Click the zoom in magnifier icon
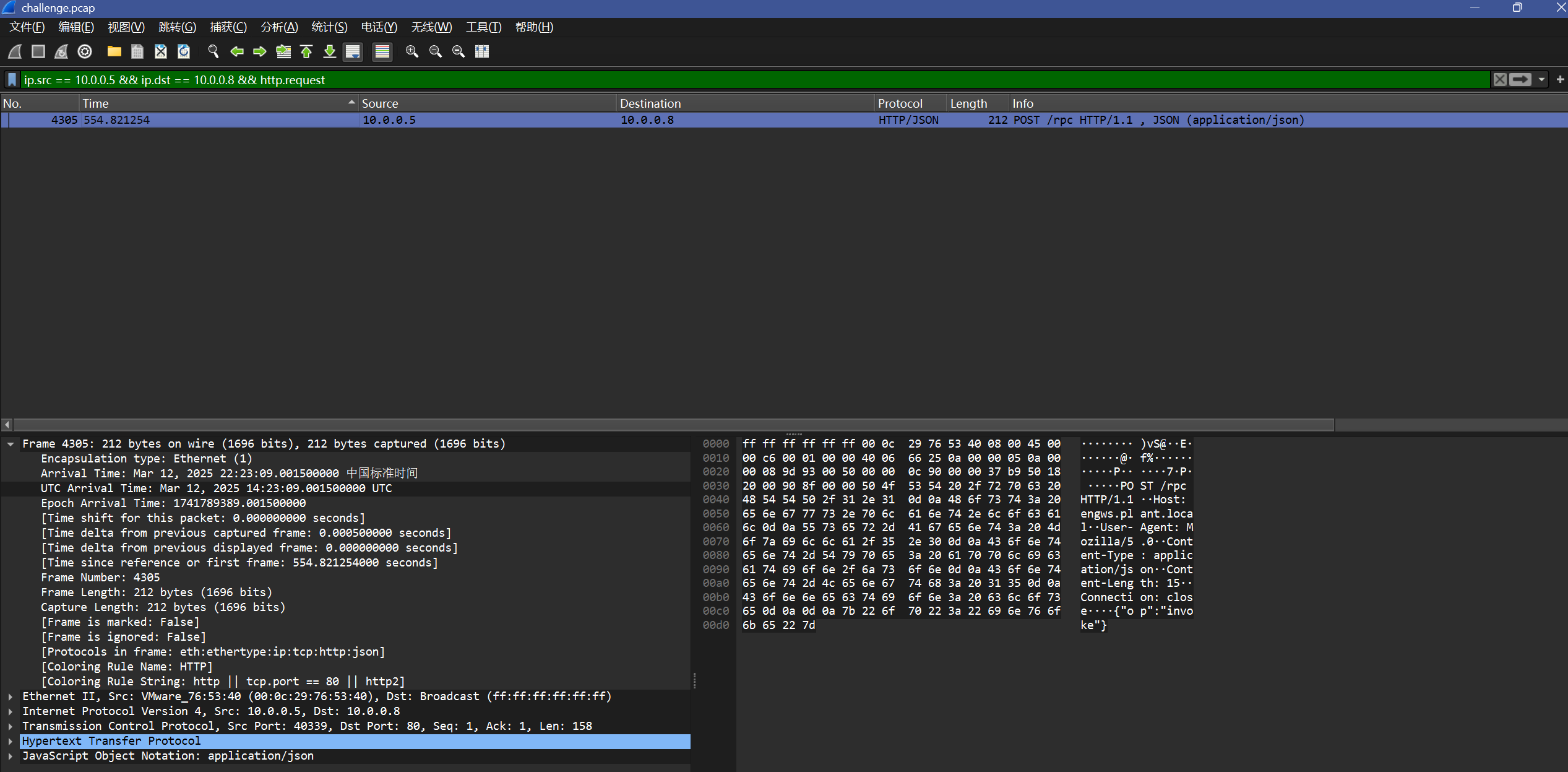 click(x=411, y=51)
